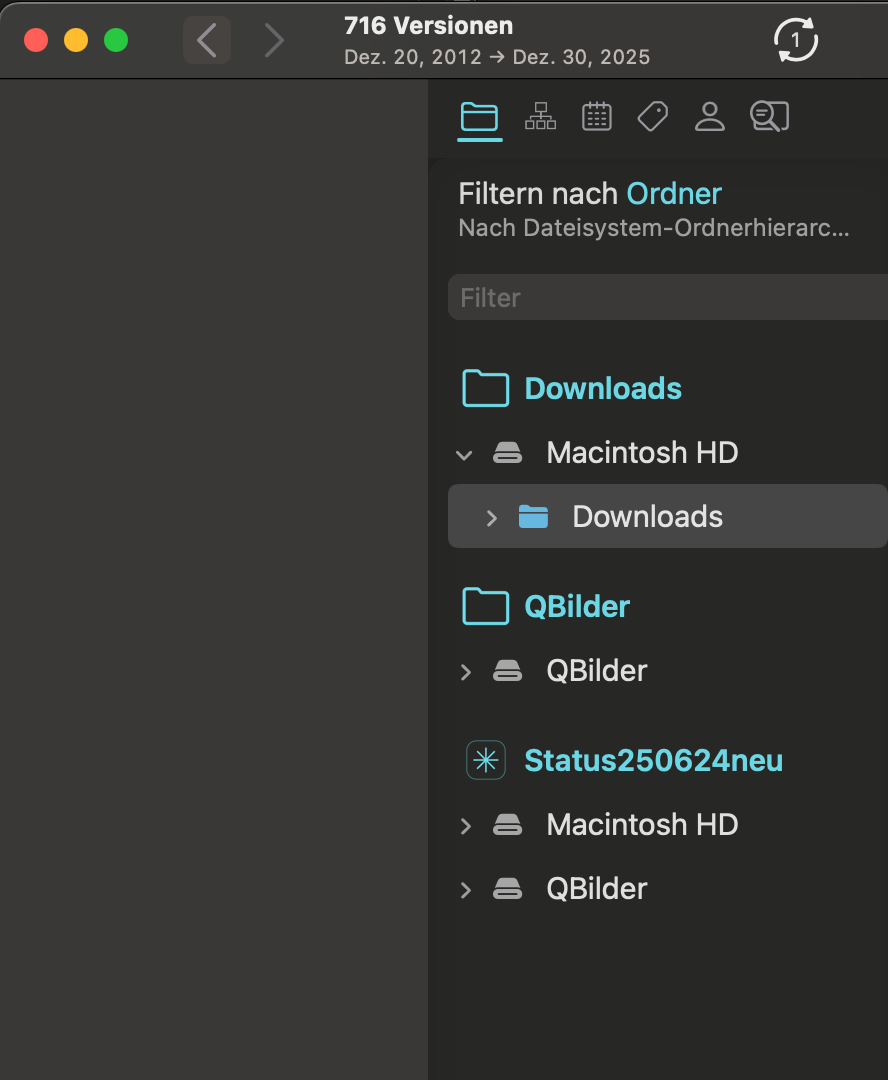This screenshot has height=1080, width=888.
Task: Click the sync icon with badge 1
Action: [796, 41]
